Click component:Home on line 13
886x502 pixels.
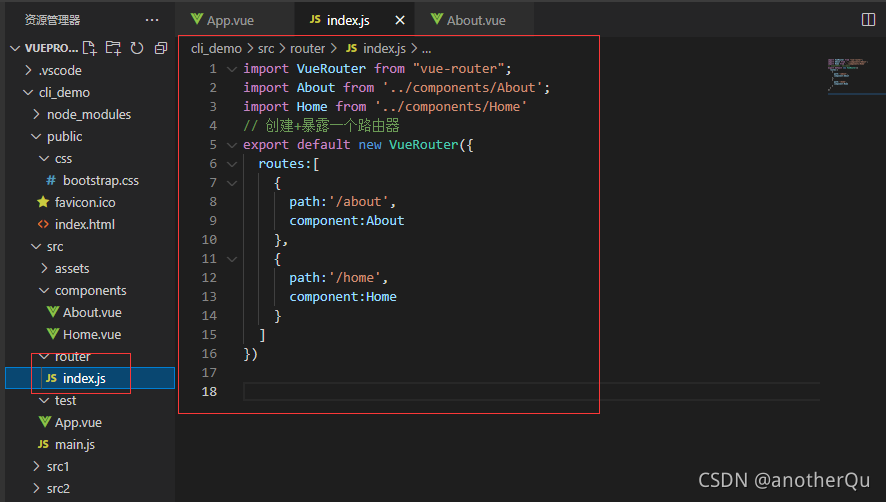(343, 297)
